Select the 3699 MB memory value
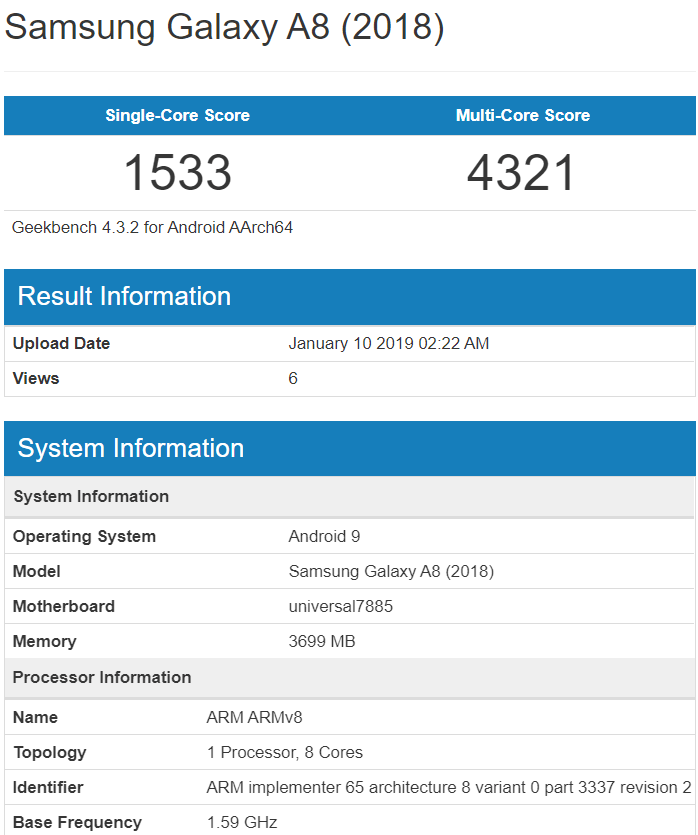The image size is (698, 835). pos(322,642)
